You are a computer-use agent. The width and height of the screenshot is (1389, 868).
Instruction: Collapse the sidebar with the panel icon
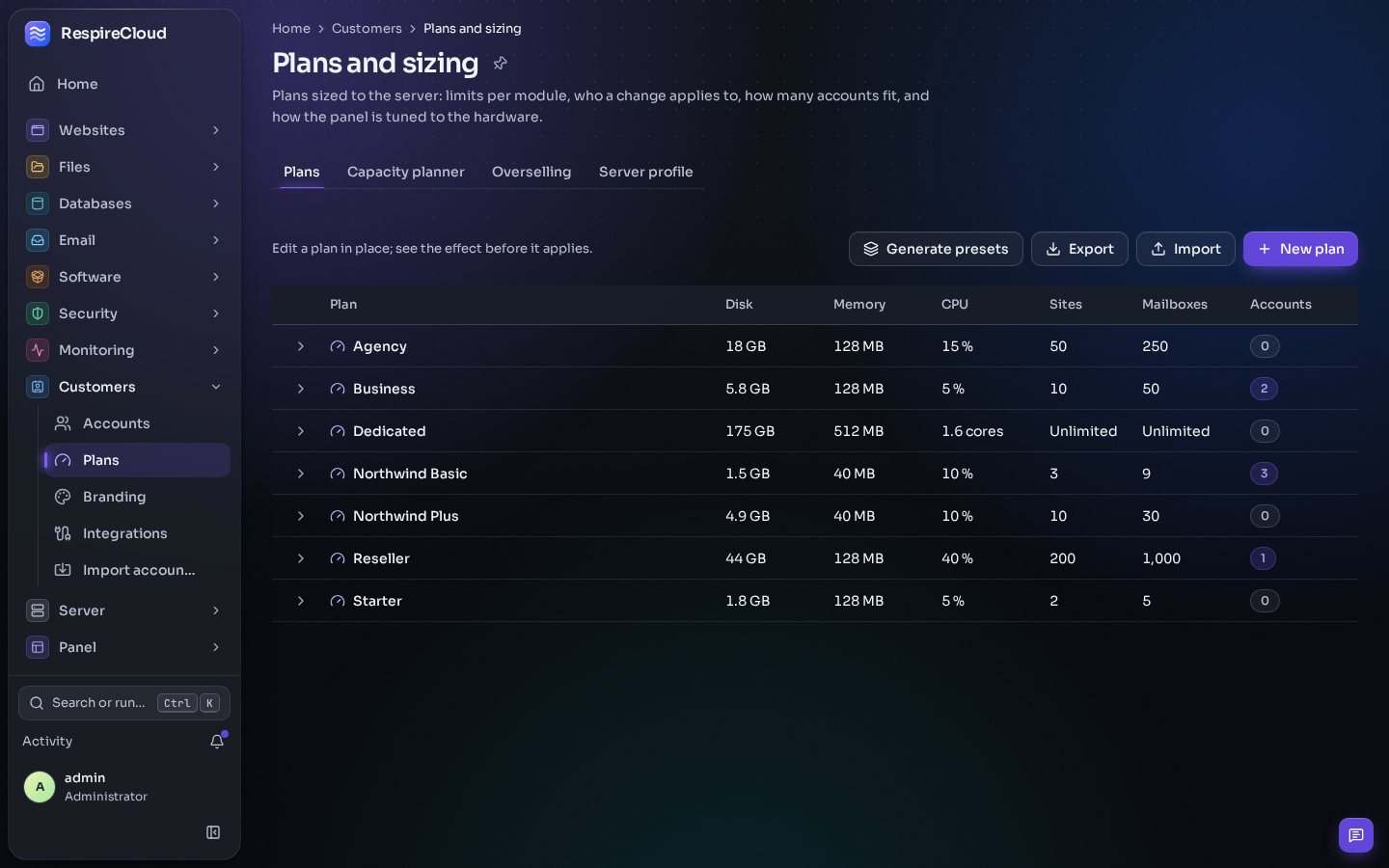(213, 832)
